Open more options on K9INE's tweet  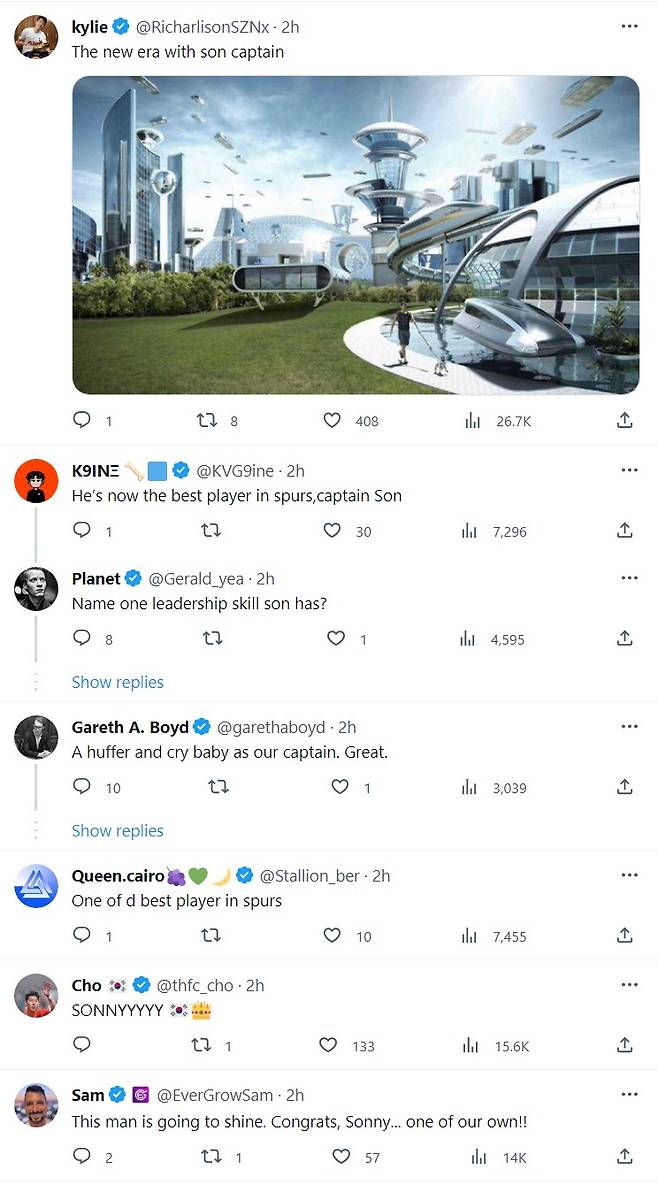click(x=628, y=469)
